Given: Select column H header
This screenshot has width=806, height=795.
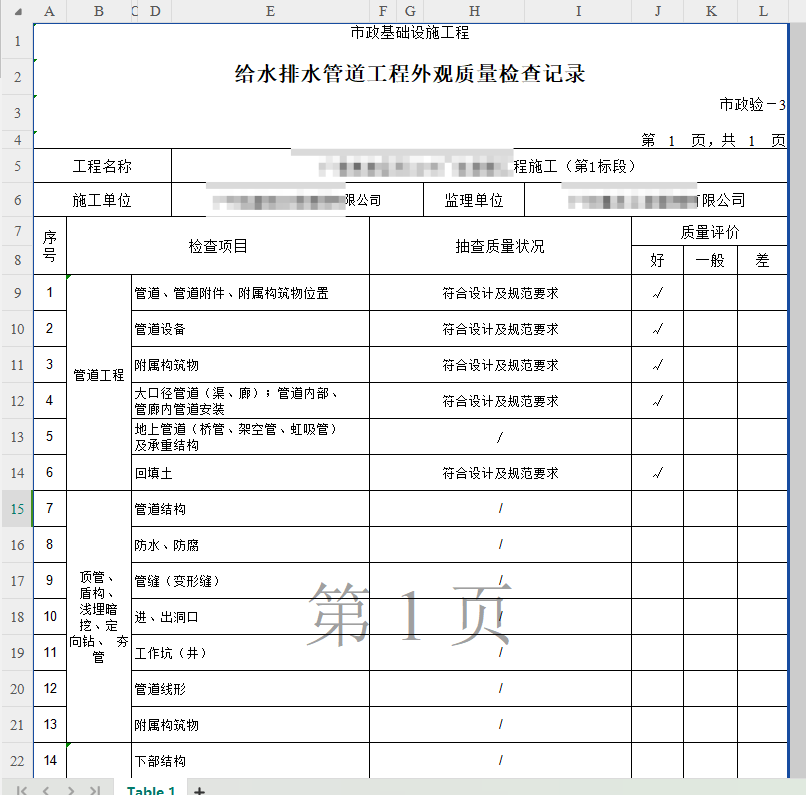Looking at the screenshot, I should tap(474, 11).
